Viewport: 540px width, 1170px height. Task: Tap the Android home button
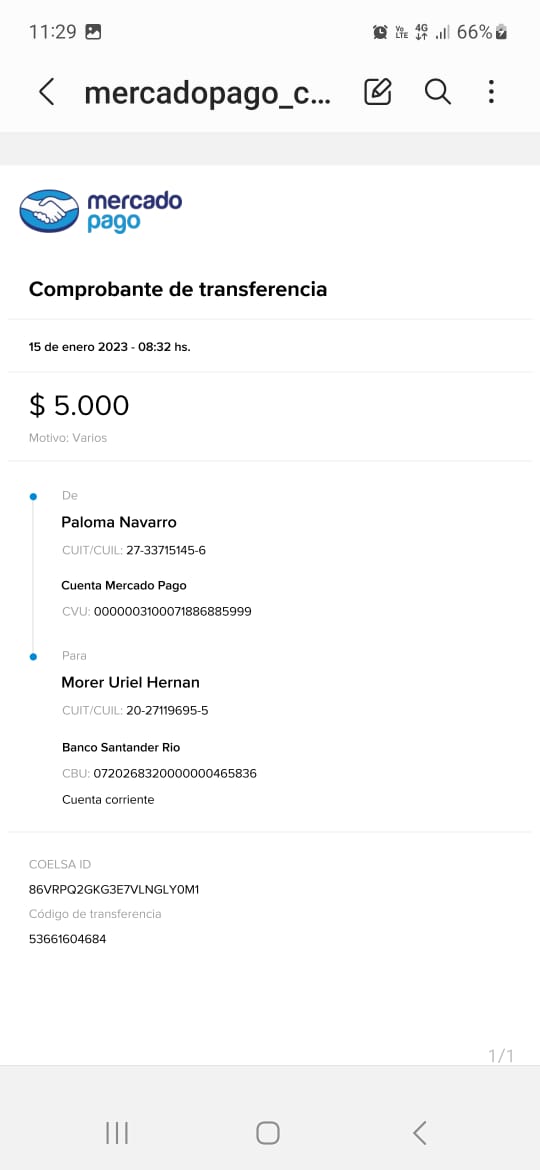point(268,1133)
